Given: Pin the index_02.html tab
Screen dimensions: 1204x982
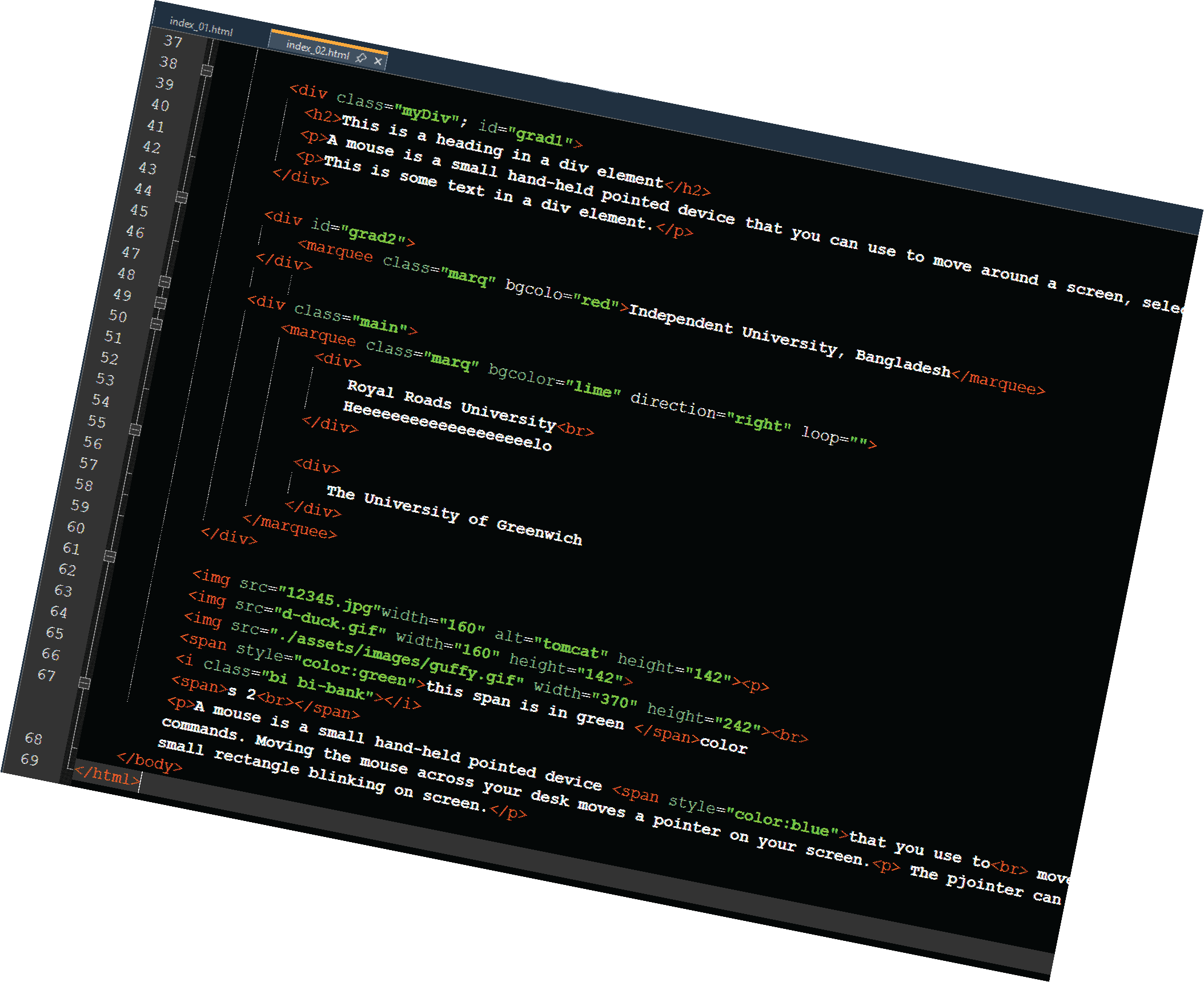Looking at the screenshot, I should (x=361, y=58).
